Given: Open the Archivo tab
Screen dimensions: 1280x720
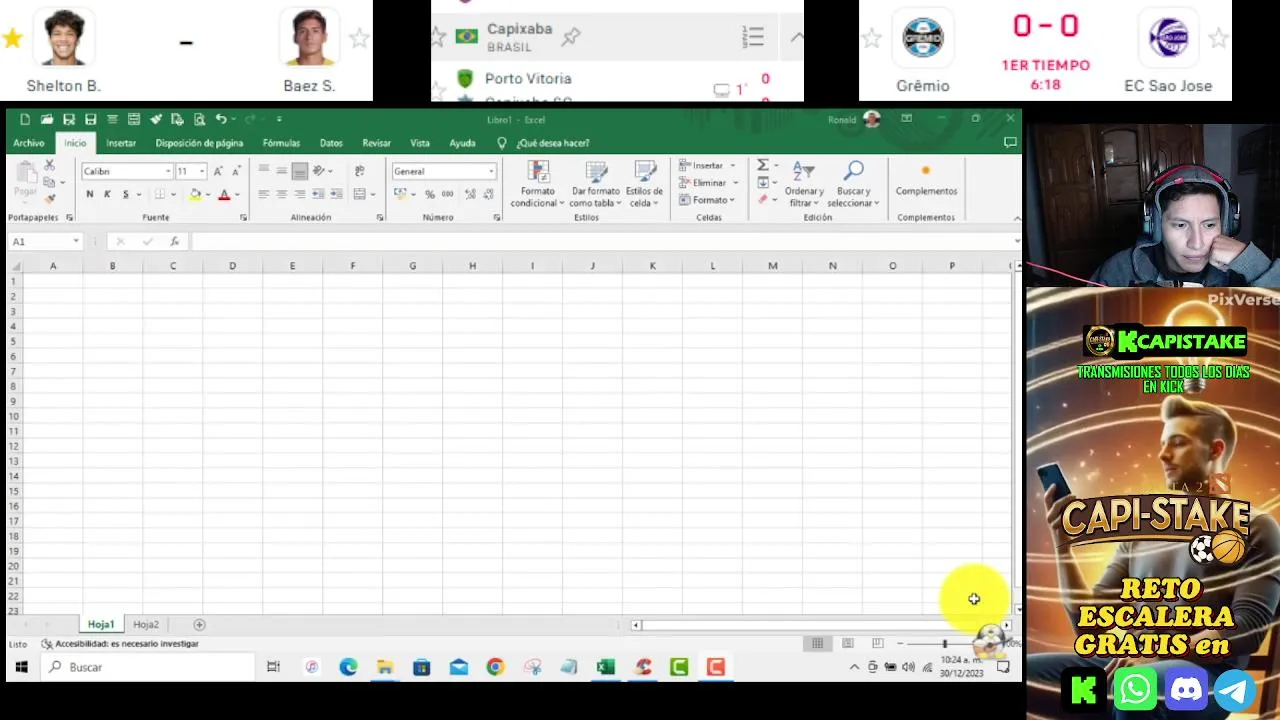Looking at the screenshot, I should (x=29, y=143).
